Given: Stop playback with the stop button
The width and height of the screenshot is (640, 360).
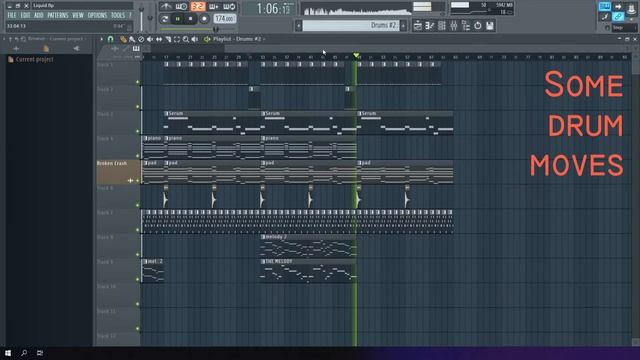Looking at the screenshot, I should click(191, 19).
